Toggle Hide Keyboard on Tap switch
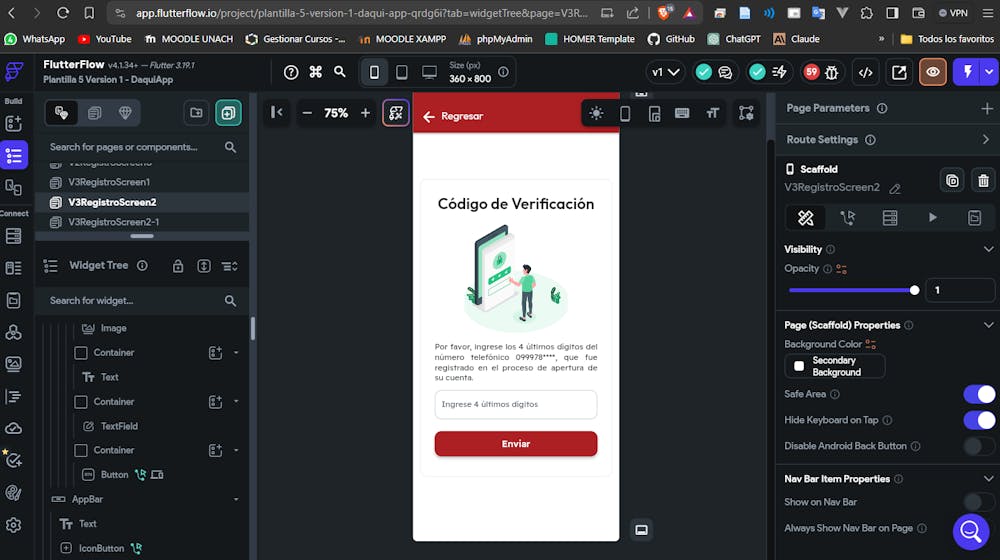This screenshot has height=560, width=1000. (978, 420)
